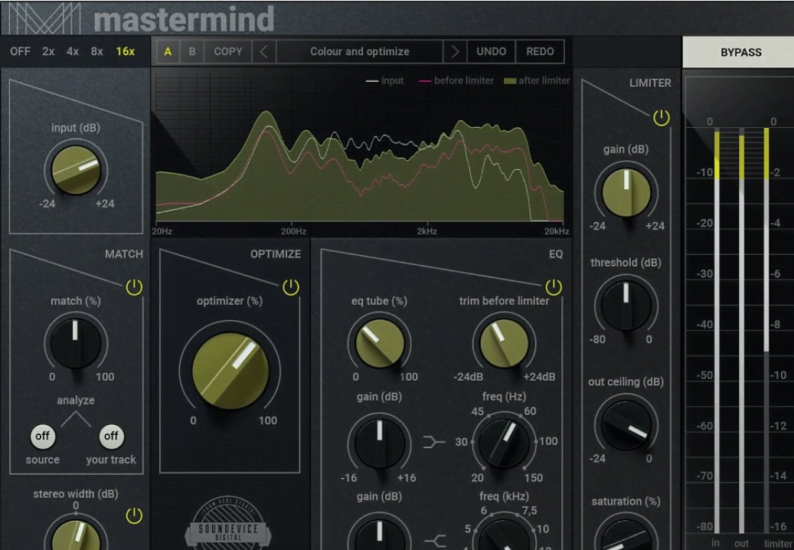794x550 pixels.
Task: Click the LIMITER section title
Action: point(650,83)
